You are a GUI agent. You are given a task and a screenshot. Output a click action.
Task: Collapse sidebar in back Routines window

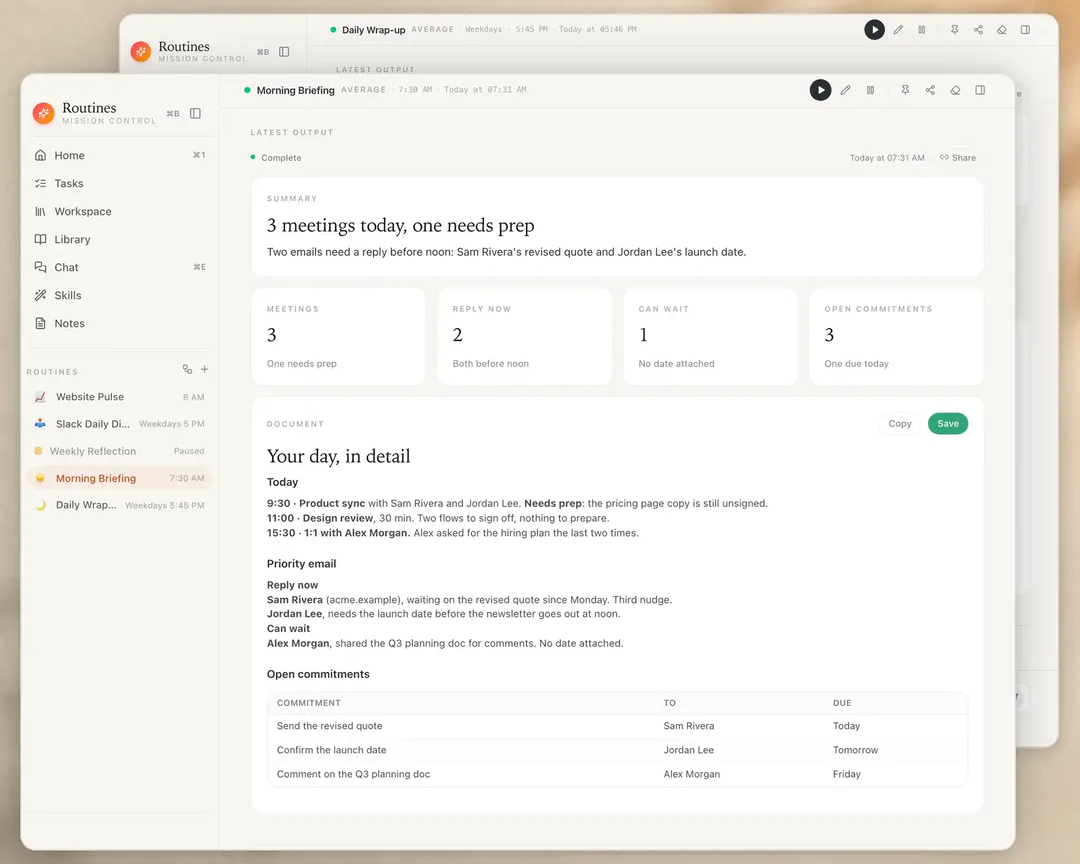pyautogui.click(x=284, y=52)
